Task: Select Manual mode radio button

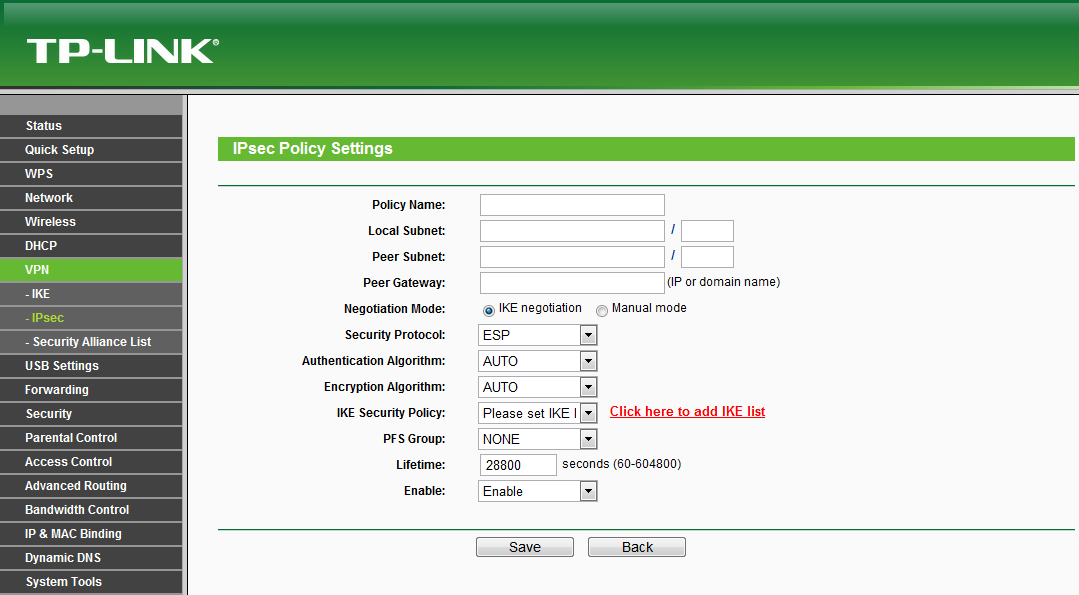Action: 601,311
